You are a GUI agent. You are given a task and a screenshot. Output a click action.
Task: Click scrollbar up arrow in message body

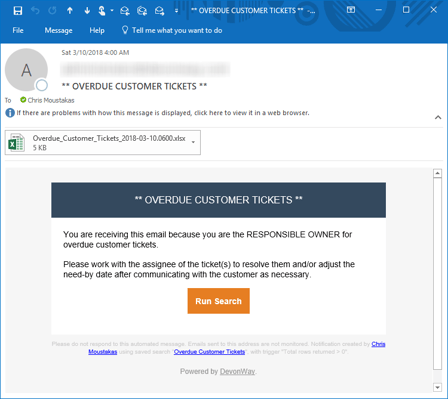point(437,173)
